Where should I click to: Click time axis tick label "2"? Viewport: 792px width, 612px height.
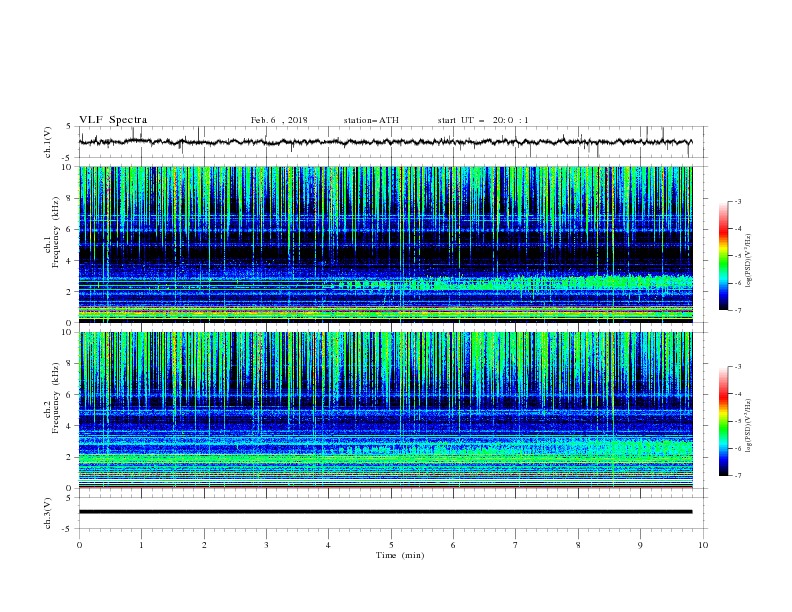pos(204,545)
